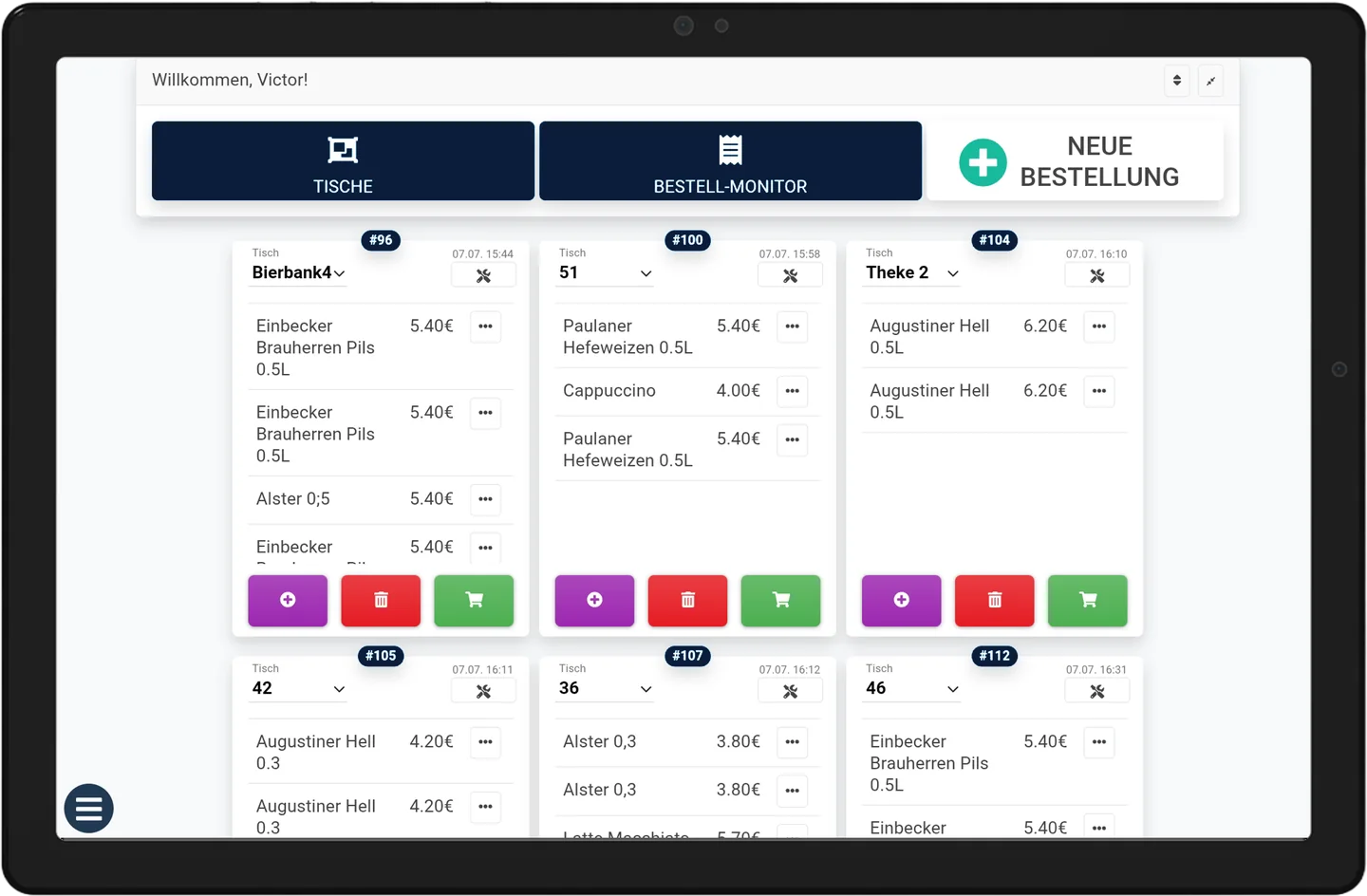Click timestamp '07.07. 16:31' on order #112
The image size is (1367, 896).
[x=1096, y=670]
